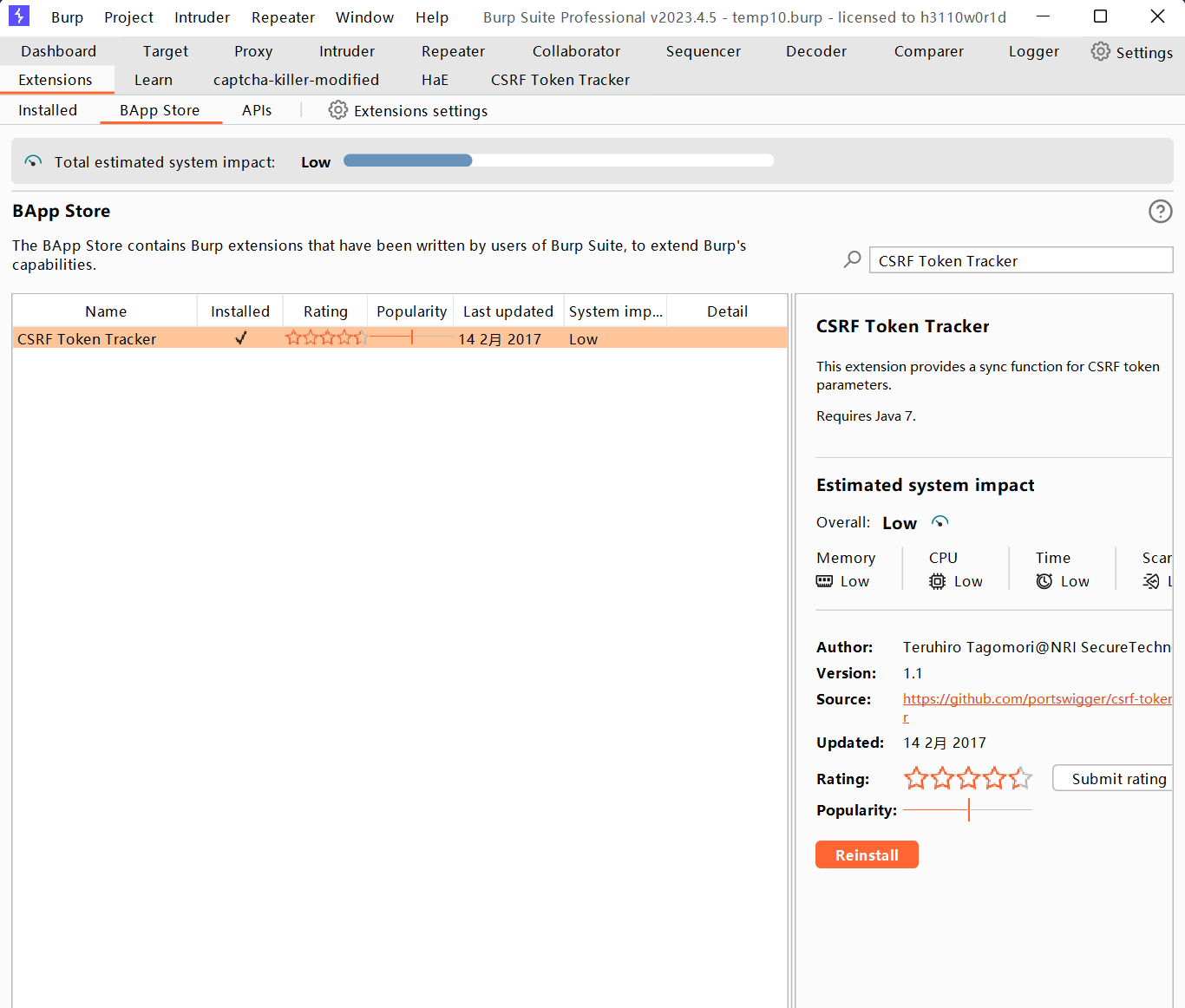Viewport: 1185px width, 1008px height.
Task: Click the Overall Low gauge icon
Action: coord(939,522)
